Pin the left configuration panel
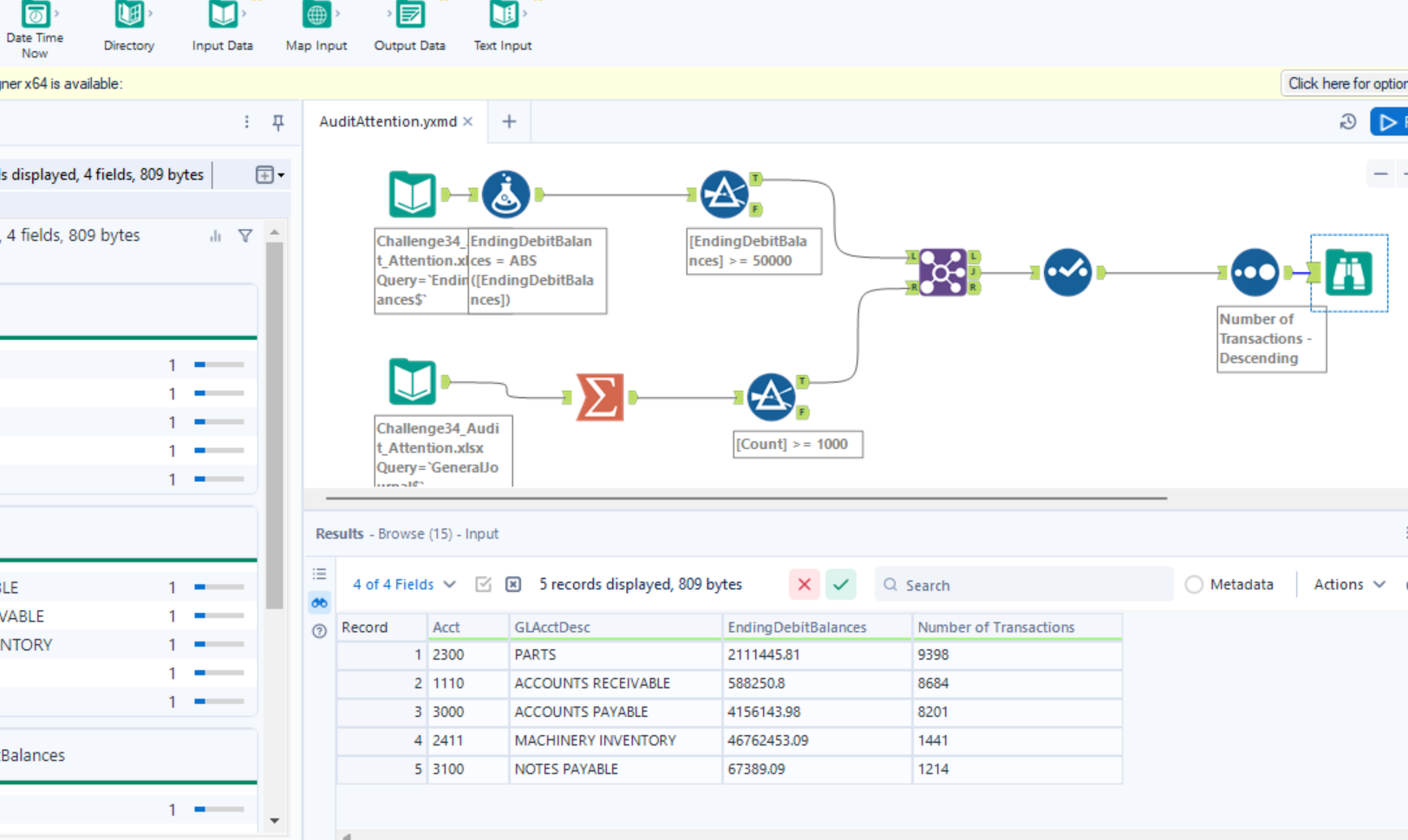This screenshot has height=840, width=1408. 278,122
